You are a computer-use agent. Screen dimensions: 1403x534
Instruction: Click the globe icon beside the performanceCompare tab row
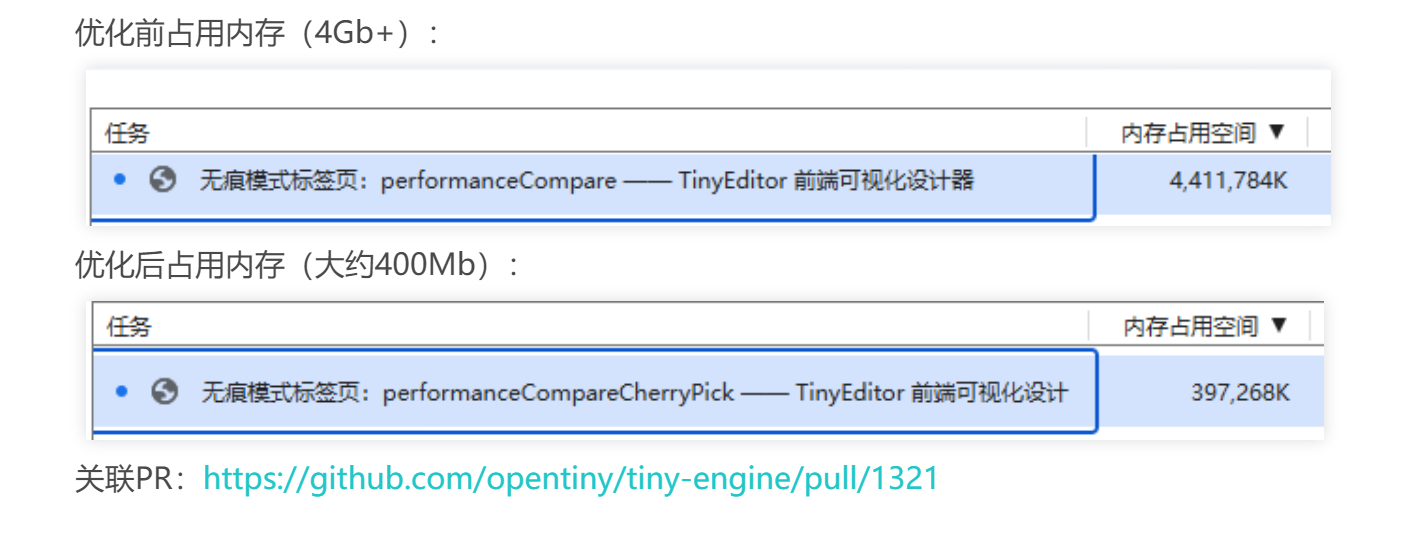(163, 180)
